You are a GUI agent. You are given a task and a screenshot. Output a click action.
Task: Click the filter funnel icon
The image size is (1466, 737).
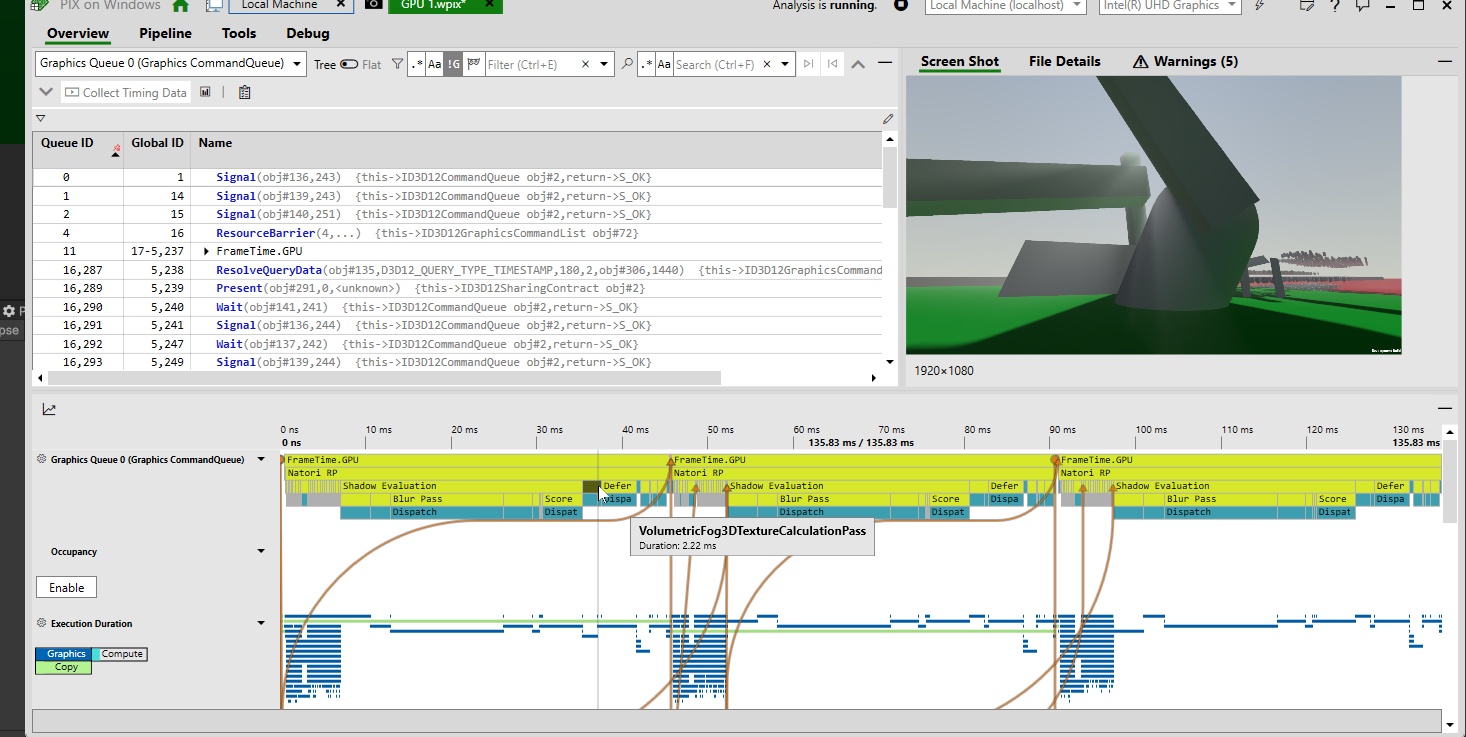(x=397, y=64)
